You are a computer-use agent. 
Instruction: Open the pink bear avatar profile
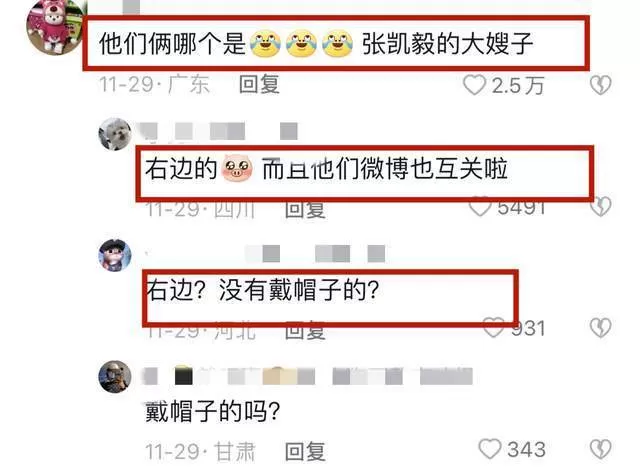pyautogui.click(x=56, y=27)
